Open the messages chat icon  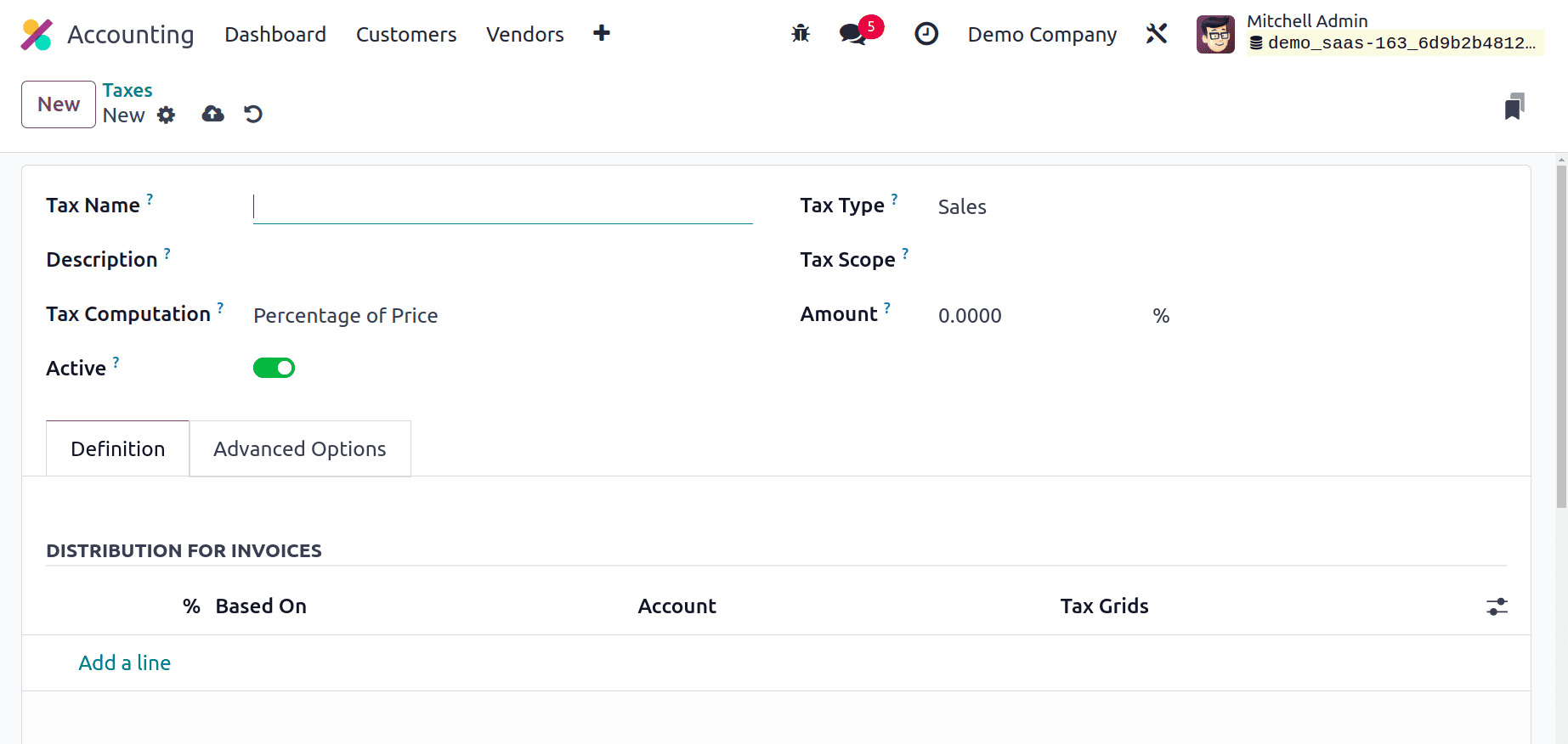(852, 34)
